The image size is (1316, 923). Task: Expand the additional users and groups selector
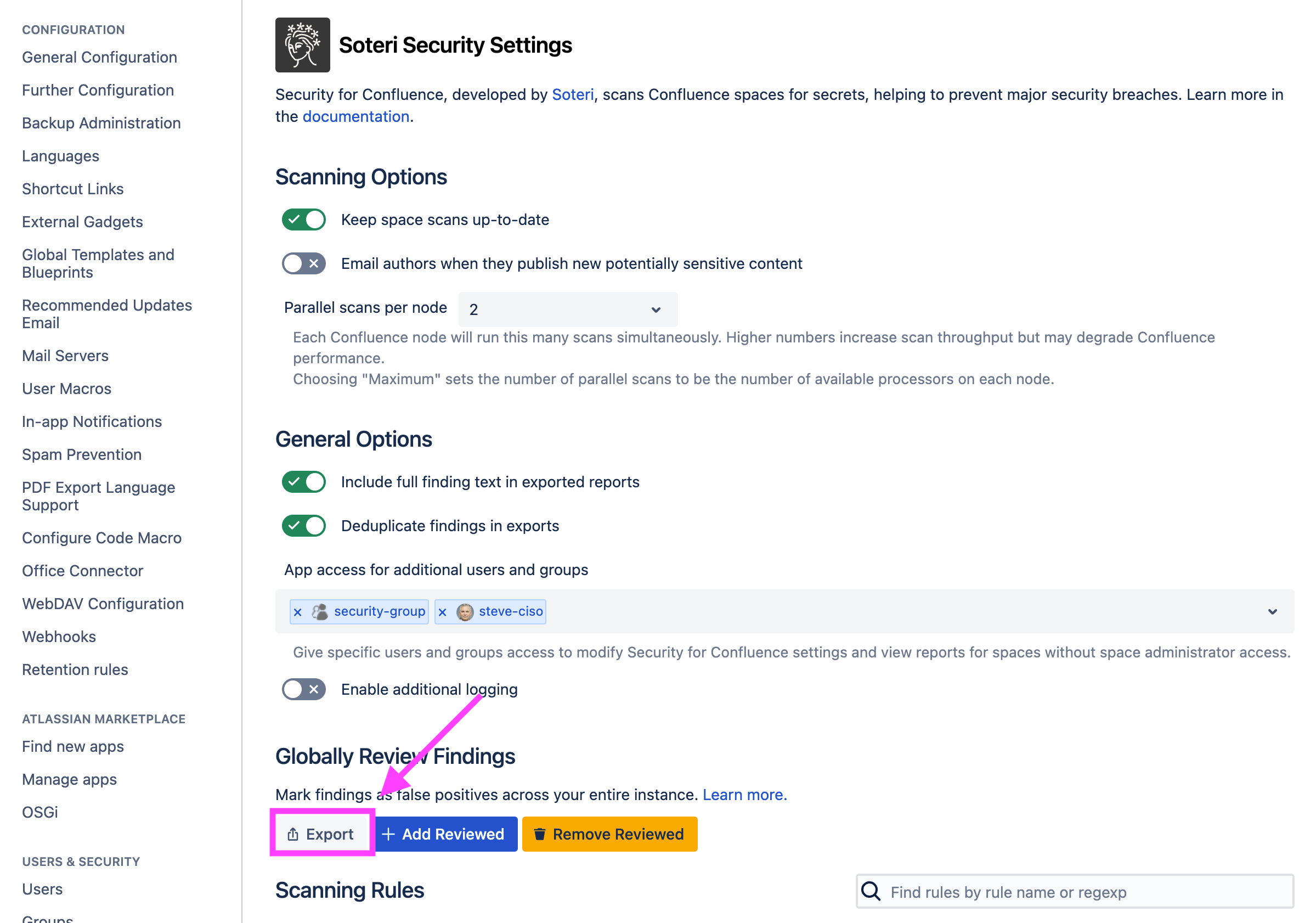(x=1273, y=611)
